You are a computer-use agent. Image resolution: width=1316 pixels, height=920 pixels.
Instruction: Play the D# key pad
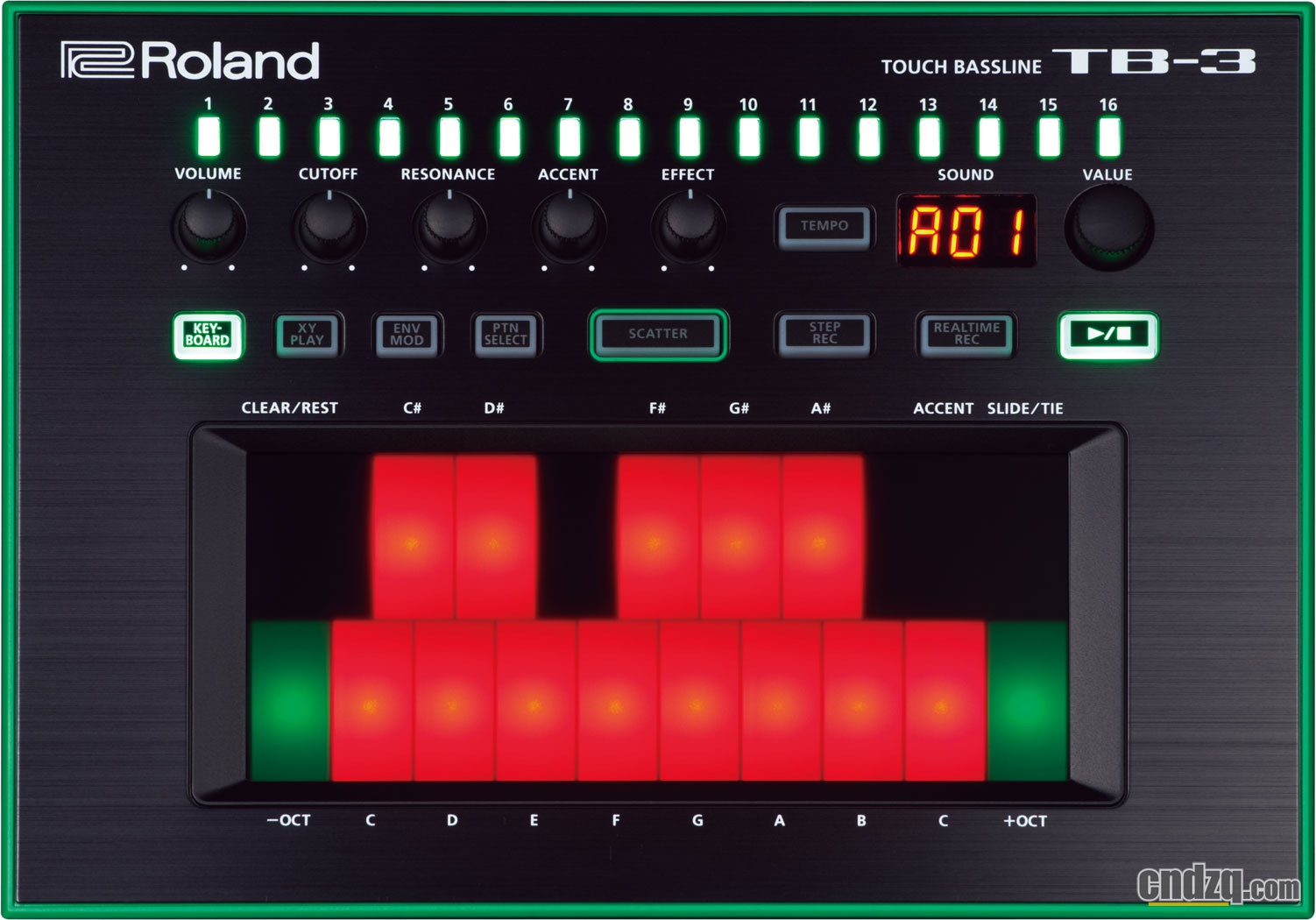point(495,536)
